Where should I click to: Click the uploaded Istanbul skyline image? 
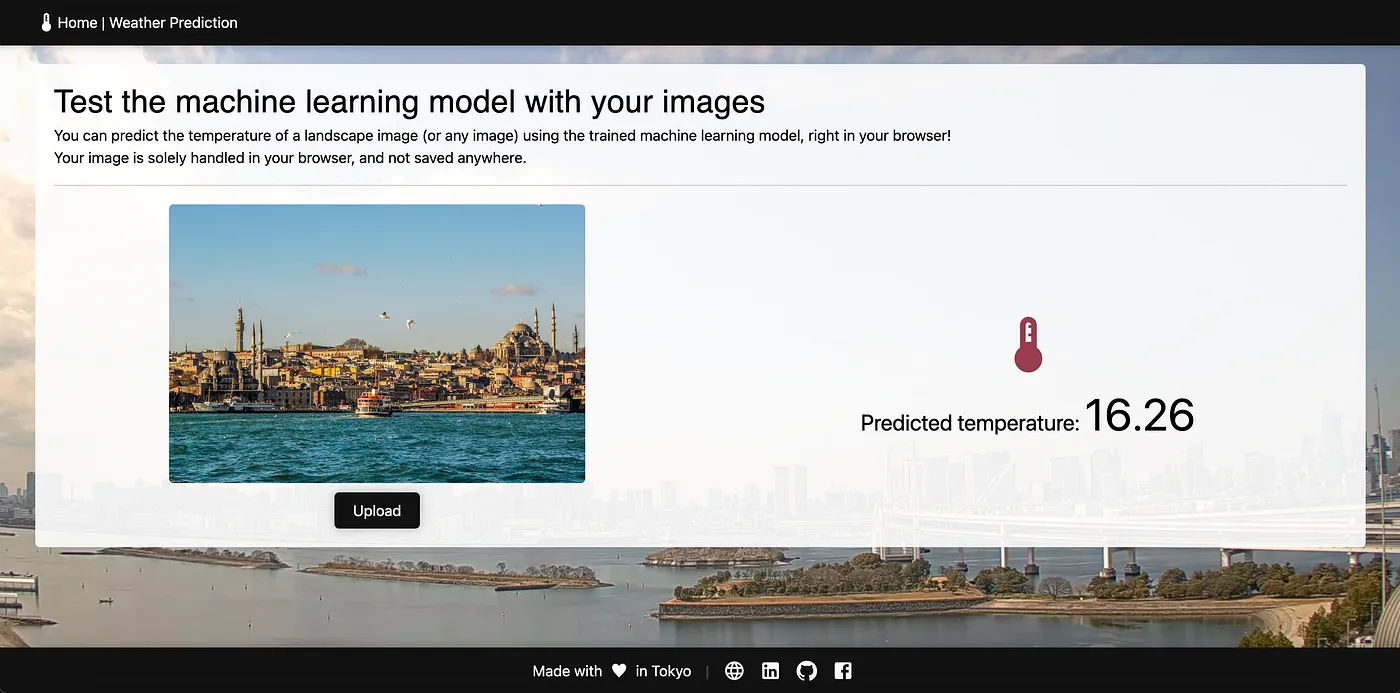coord(377,343)
